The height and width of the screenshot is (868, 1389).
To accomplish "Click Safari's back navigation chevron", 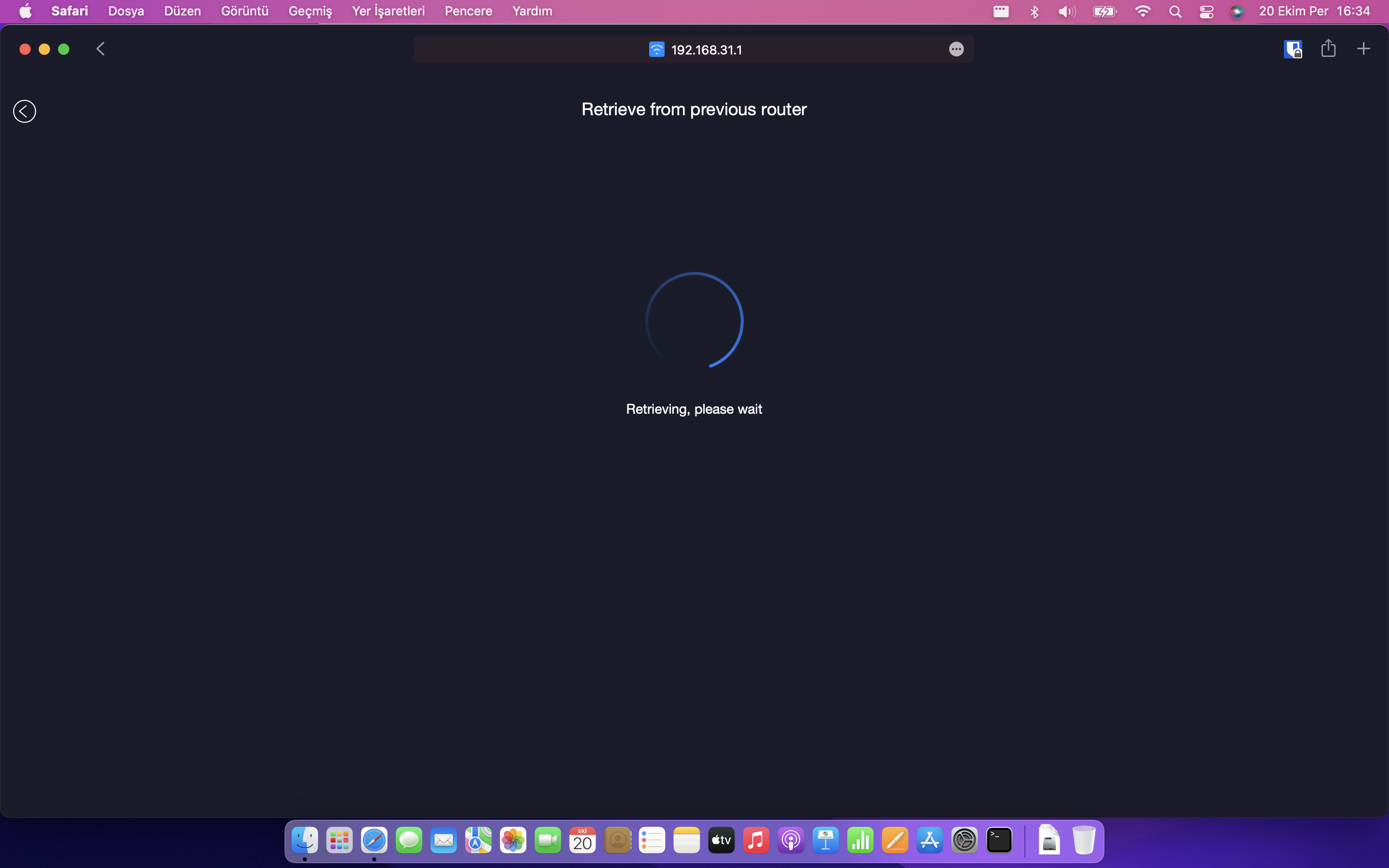I will click(x=100, y=49).
